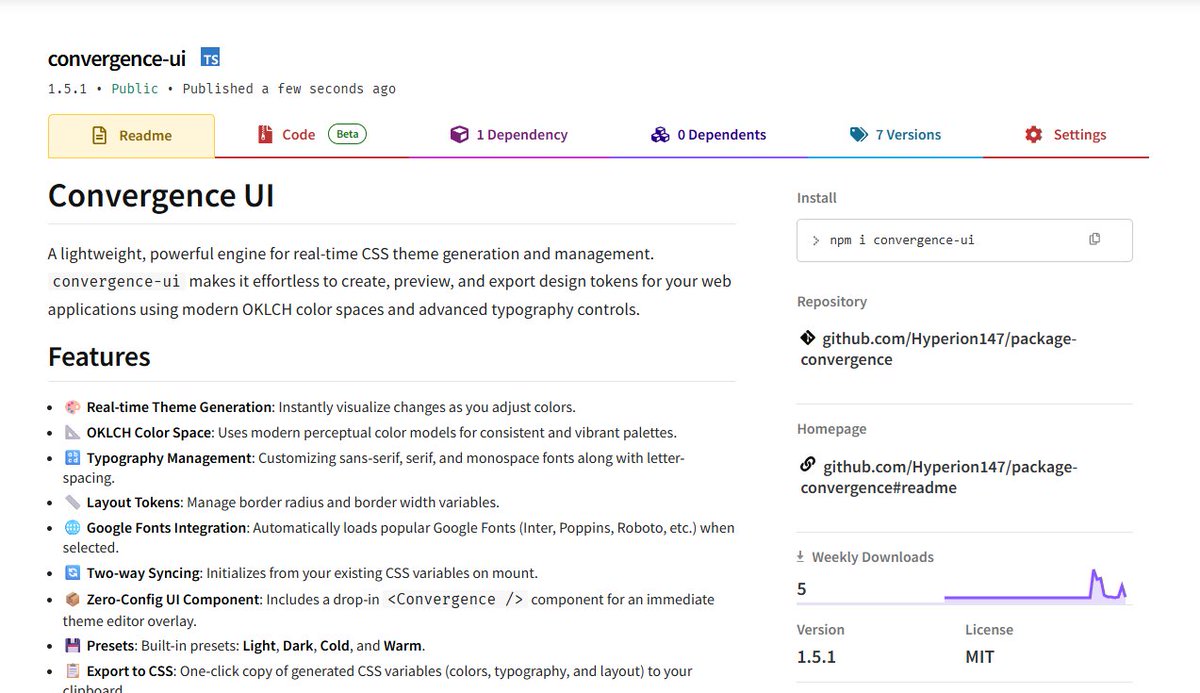The image size is (1200, 693).
Task: Click the Readme tab file icon
Action: point(99,135)
